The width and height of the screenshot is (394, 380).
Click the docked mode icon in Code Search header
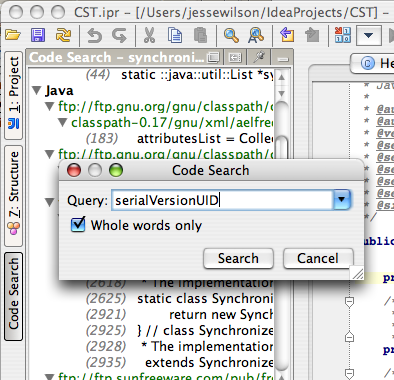[235, 58]
